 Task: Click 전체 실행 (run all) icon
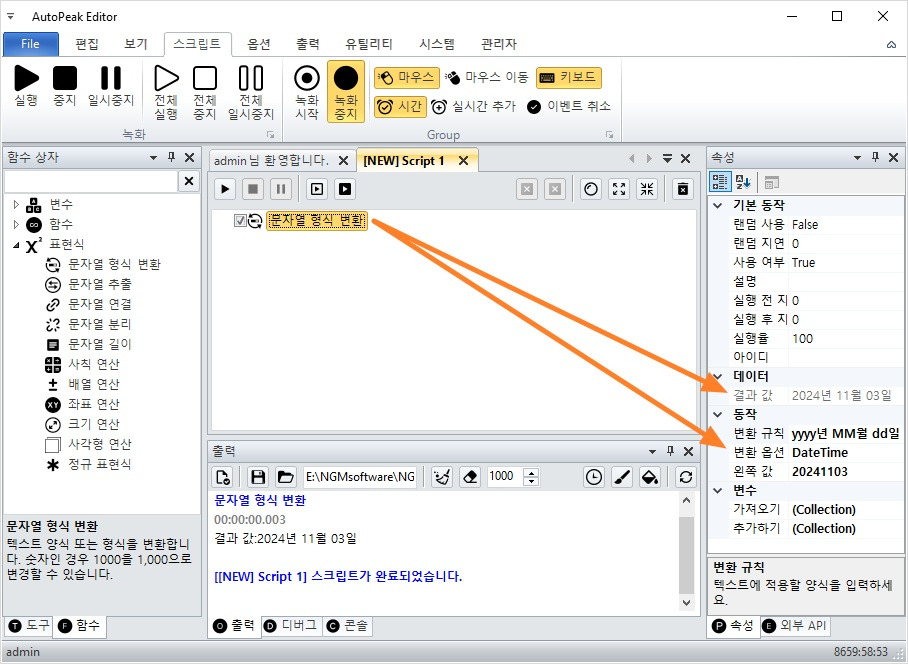click(166, 93)
